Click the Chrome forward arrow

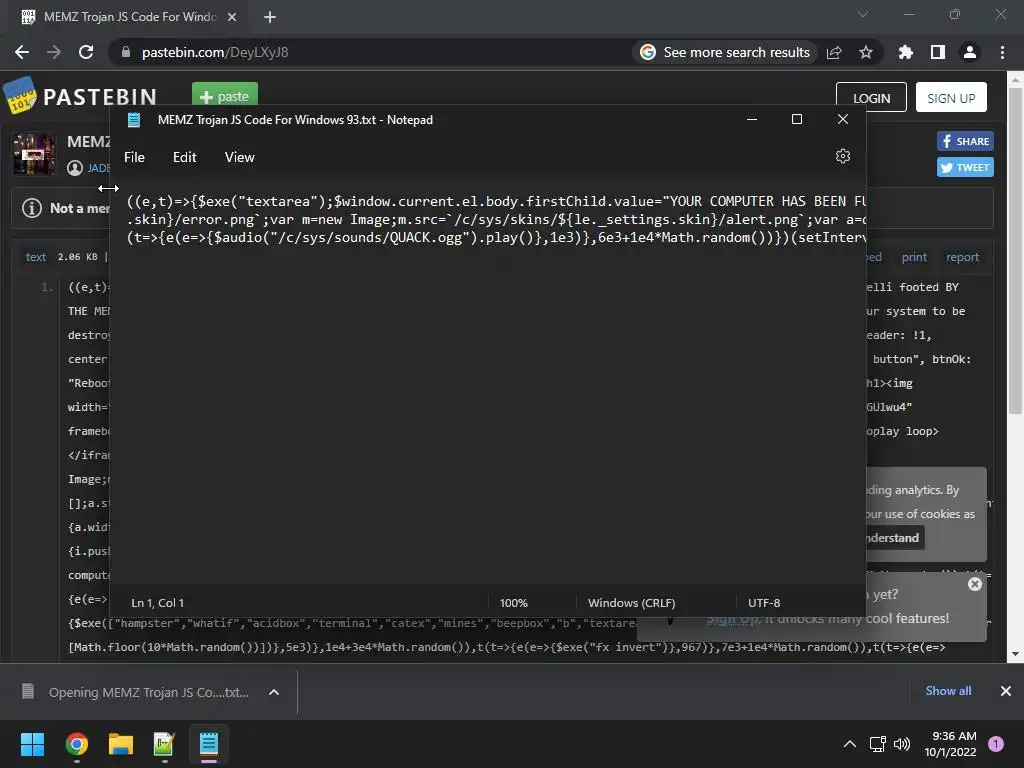click(54, 52)
